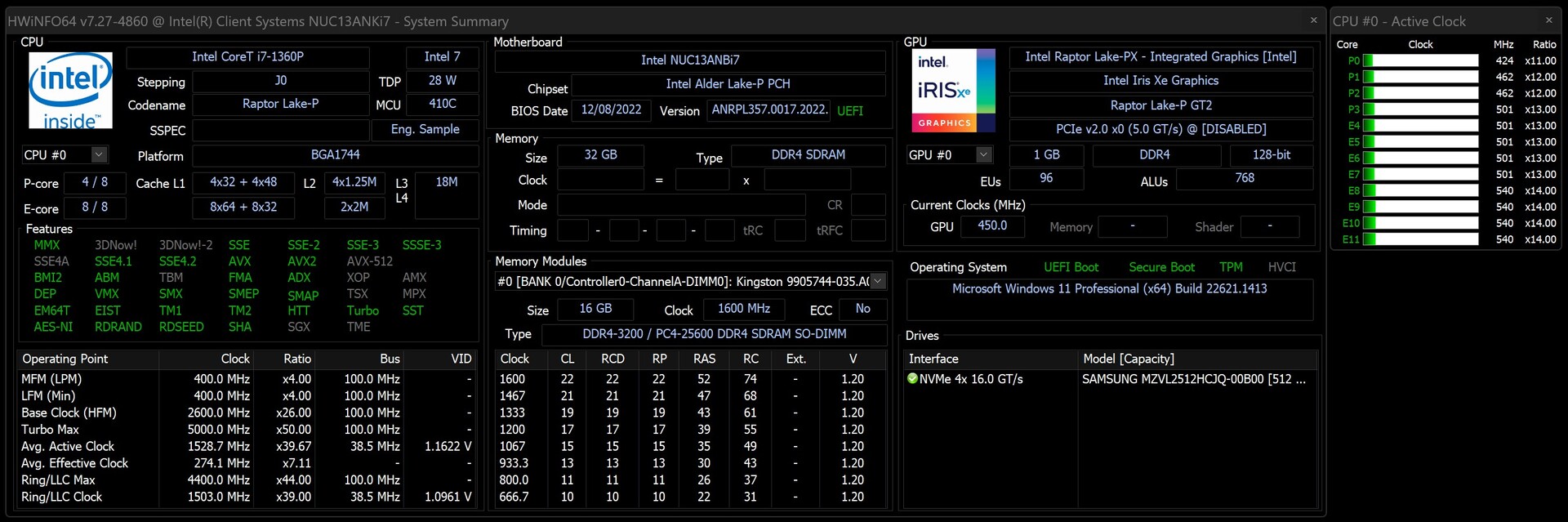The height and width of the screenshot is (522, 1568).
Task: Click the green UEFI label next to BIOS version
Action: (850, 110)
